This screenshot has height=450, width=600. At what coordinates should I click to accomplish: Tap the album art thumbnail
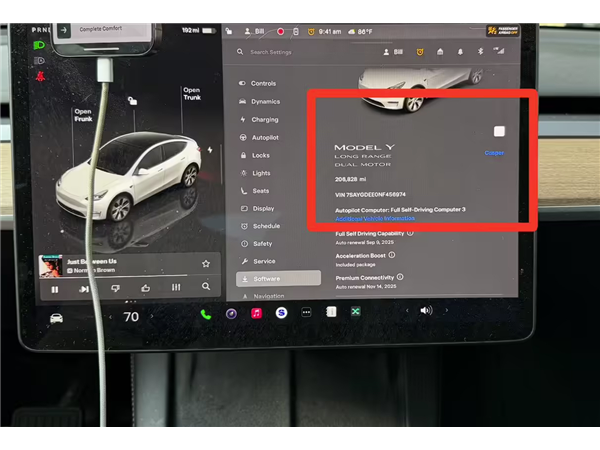[x=51, y=266]
